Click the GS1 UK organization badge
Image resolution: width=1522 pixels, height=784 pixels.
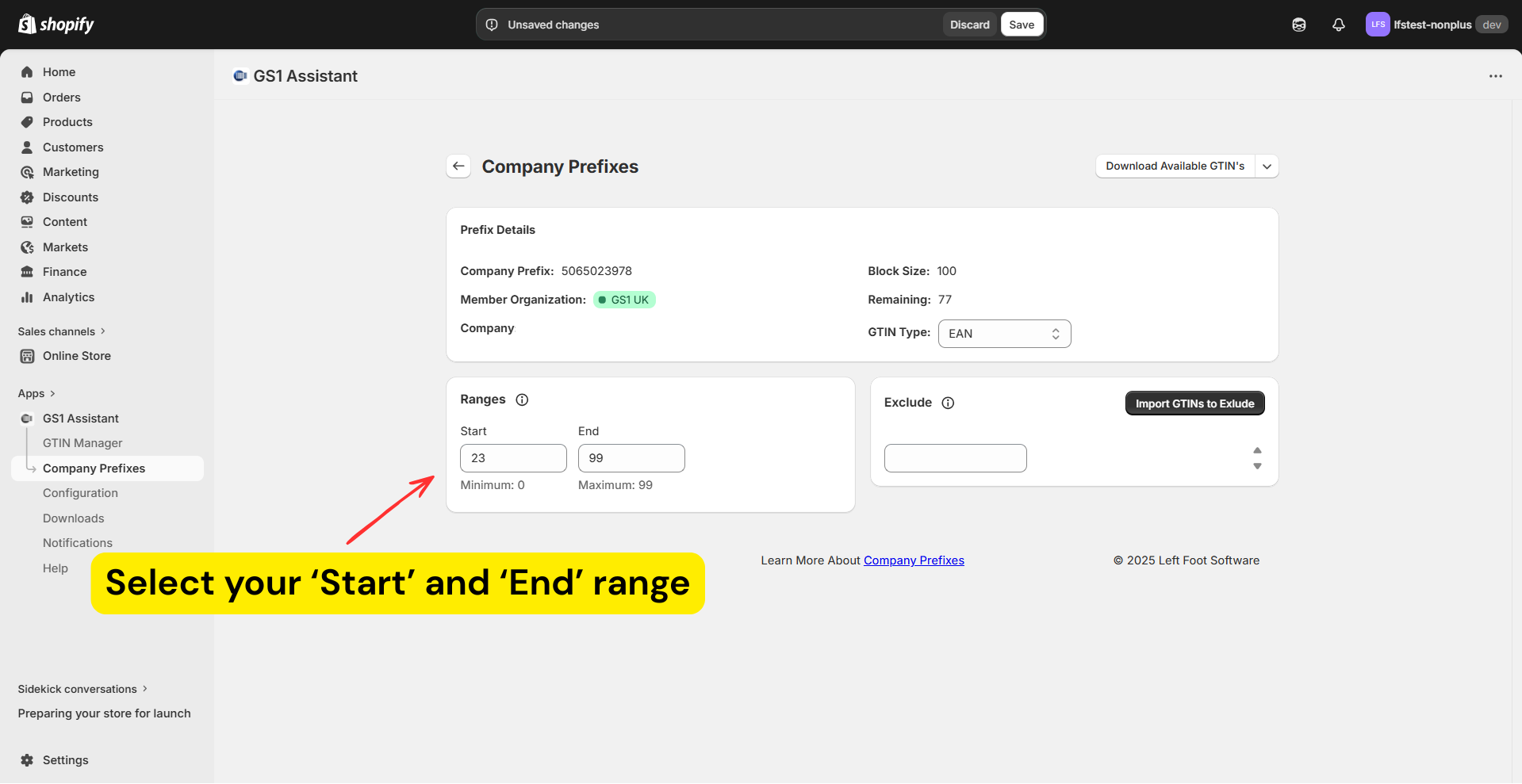(625, 300)
